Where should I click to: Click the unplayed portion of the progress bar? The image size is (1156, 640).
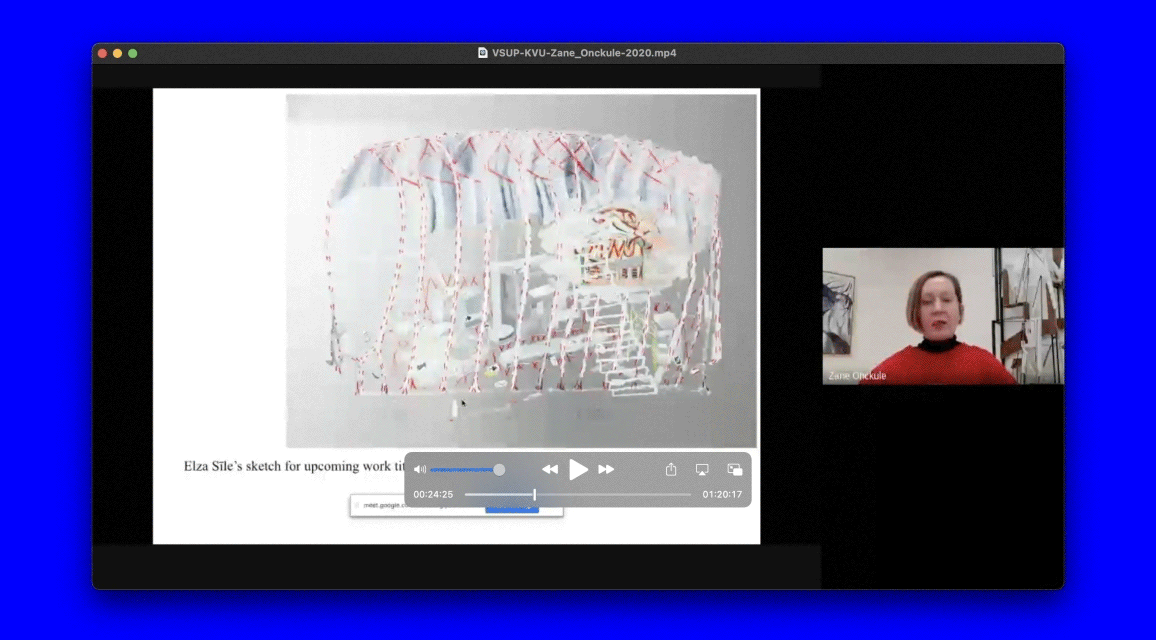(620, 494)
